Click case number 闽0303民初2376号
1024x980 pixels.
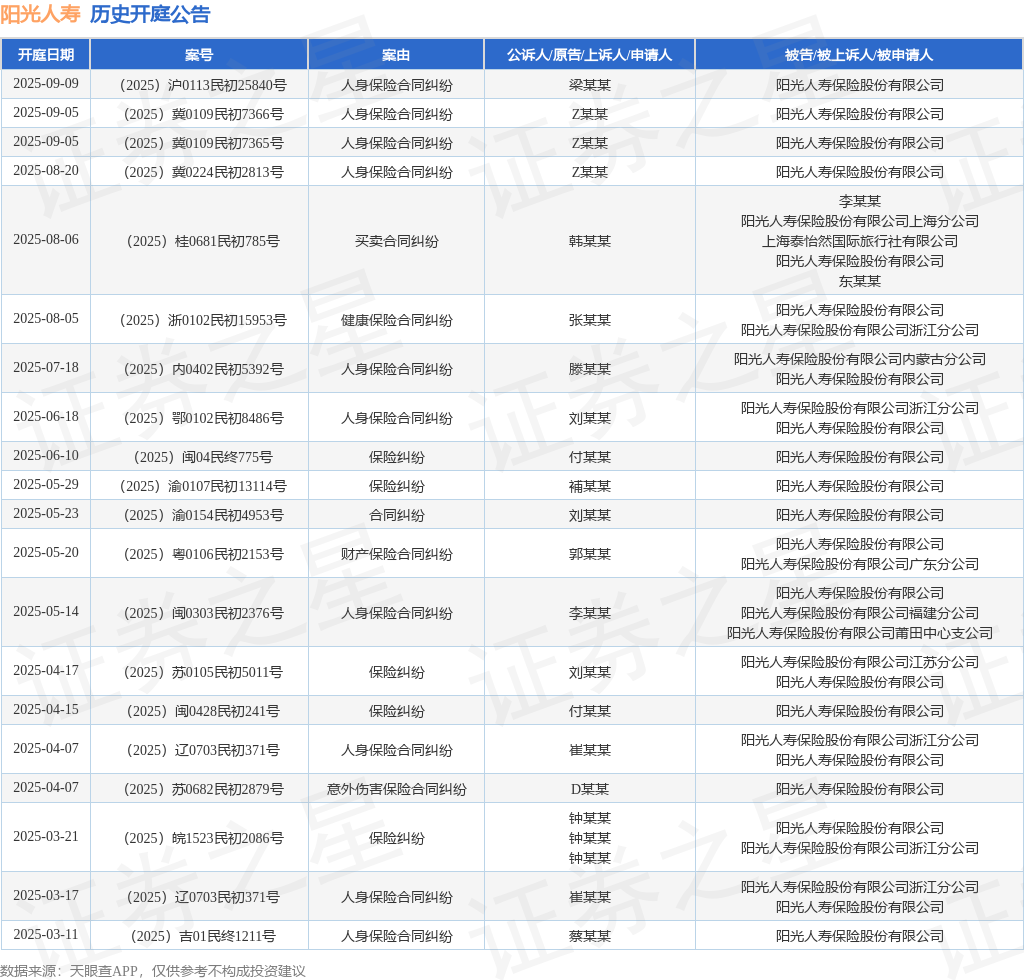click(x=203, y=614)
